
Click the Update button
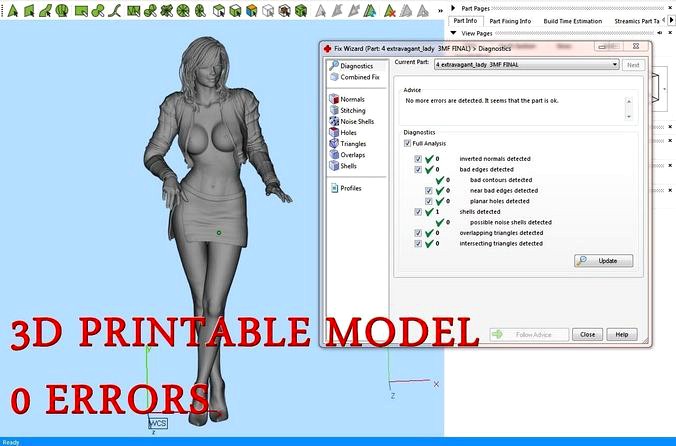pos(603,261)
